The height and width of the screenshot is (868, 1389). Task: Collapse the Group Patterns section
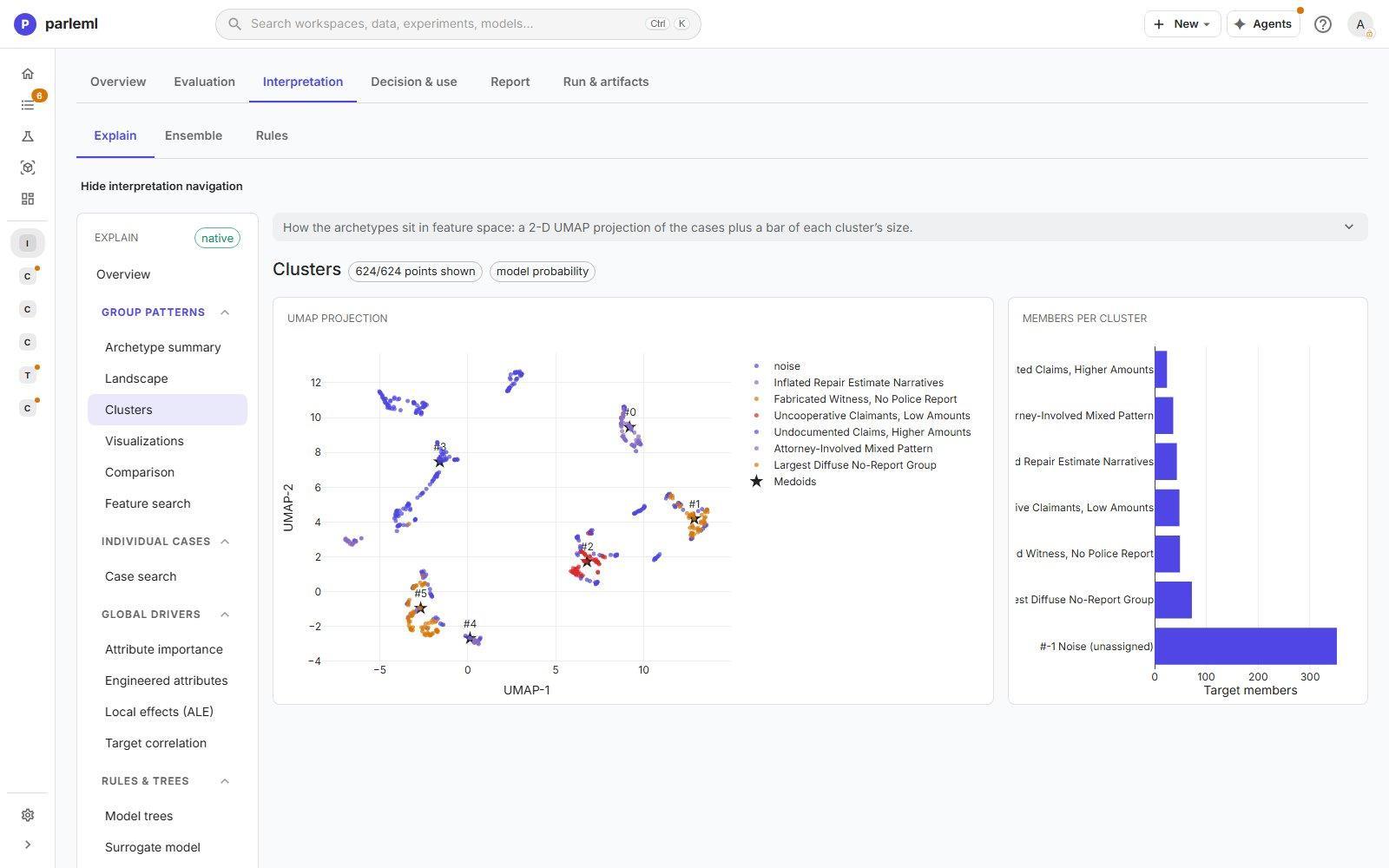click(225, 312)
